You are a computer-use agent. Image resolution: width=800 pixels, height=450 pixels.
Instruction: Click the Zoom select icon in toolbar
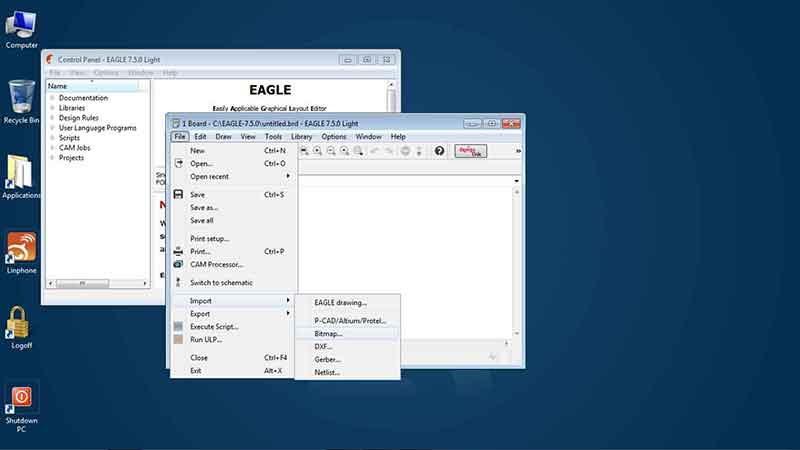[359, 151]
